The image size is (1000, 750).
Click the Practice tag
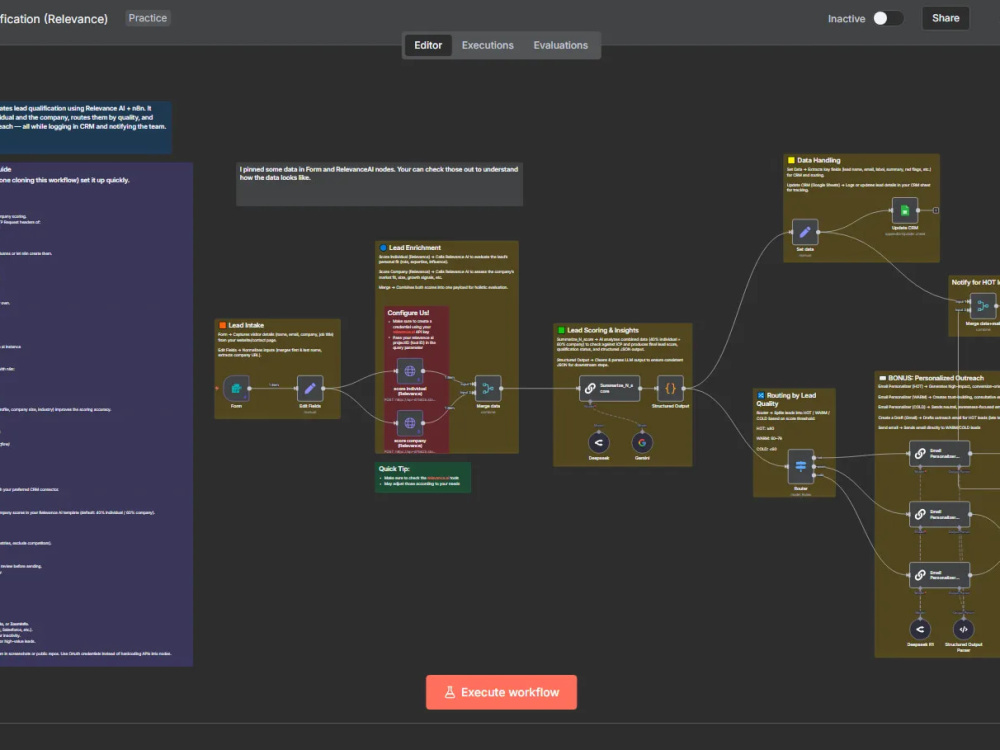[147, 18]
